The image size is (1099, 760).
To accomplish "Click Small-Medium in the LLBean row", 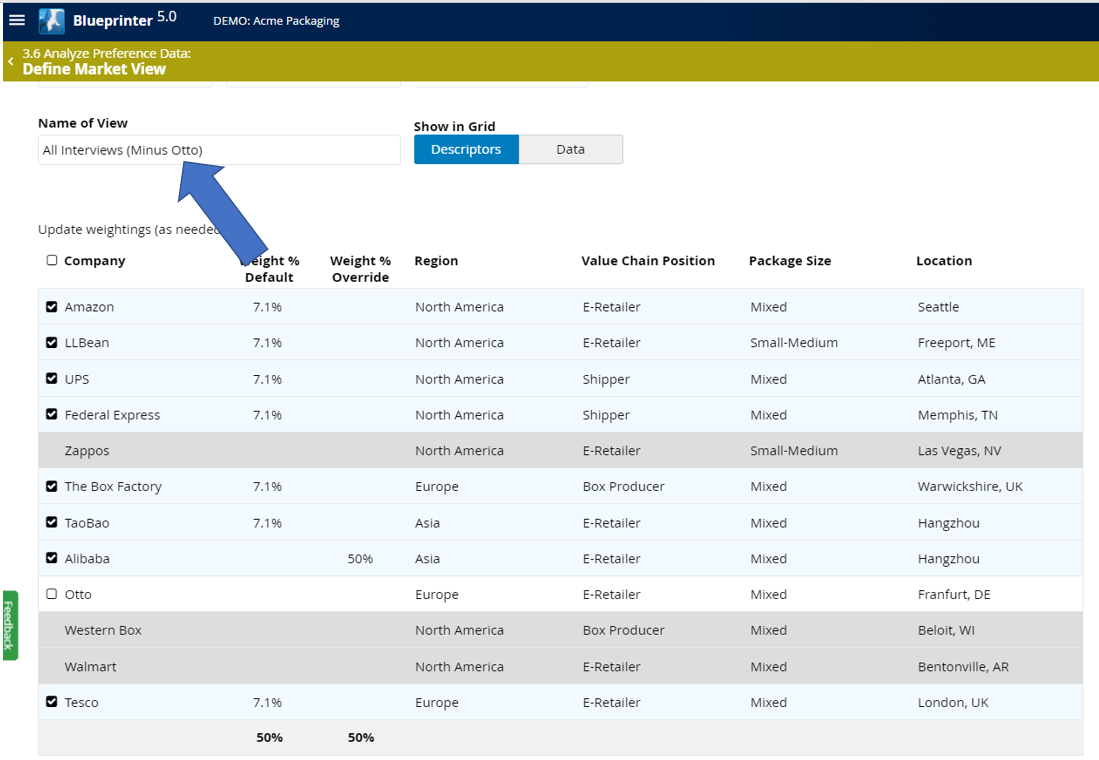I will (x=794, y=343).
